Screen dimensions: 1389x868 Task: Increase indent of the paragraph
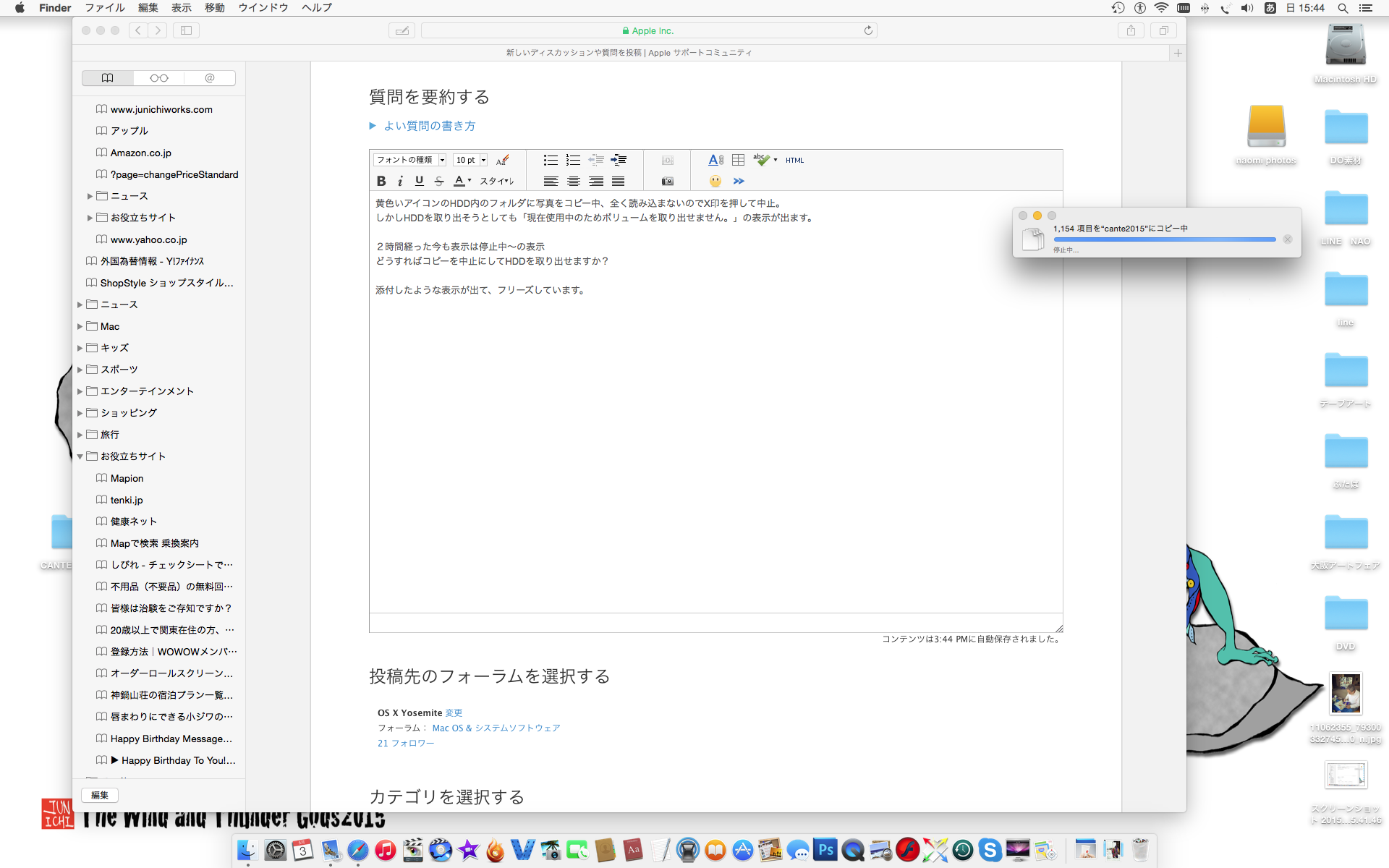[x=619, y=160]
